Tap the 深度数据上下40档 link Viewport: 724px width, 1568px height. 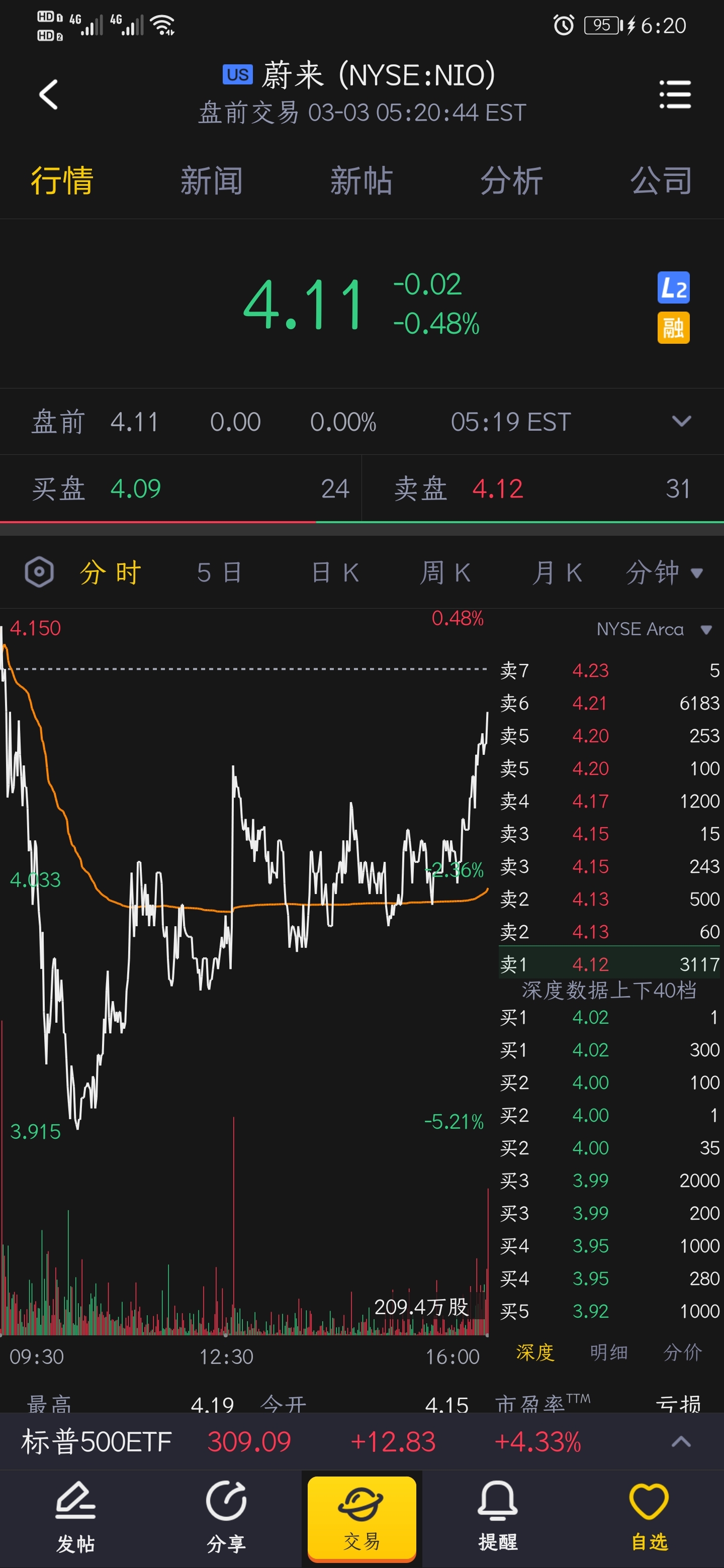click(609, 991)
